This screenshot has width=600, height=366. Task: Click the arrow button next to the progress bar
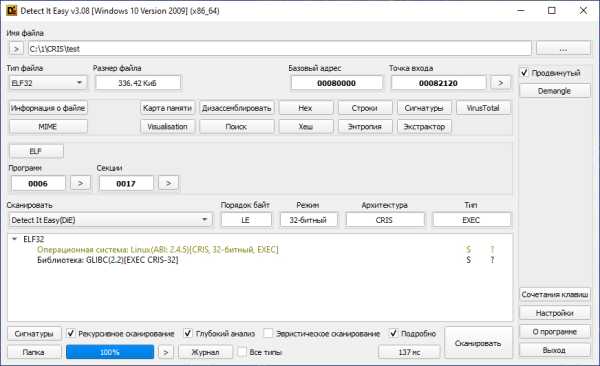pyautogui.click(x=166, y=352)
